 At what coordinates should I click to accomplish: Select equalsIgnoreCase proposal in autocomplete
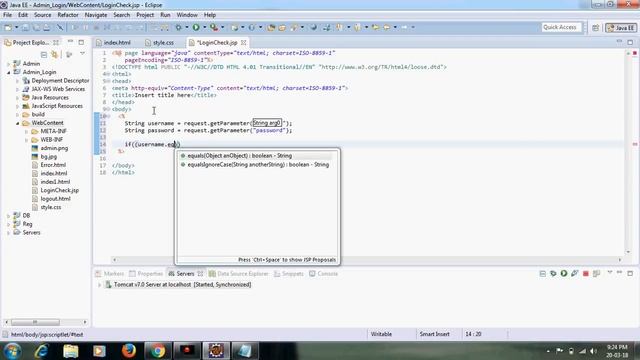pos(257,164)
